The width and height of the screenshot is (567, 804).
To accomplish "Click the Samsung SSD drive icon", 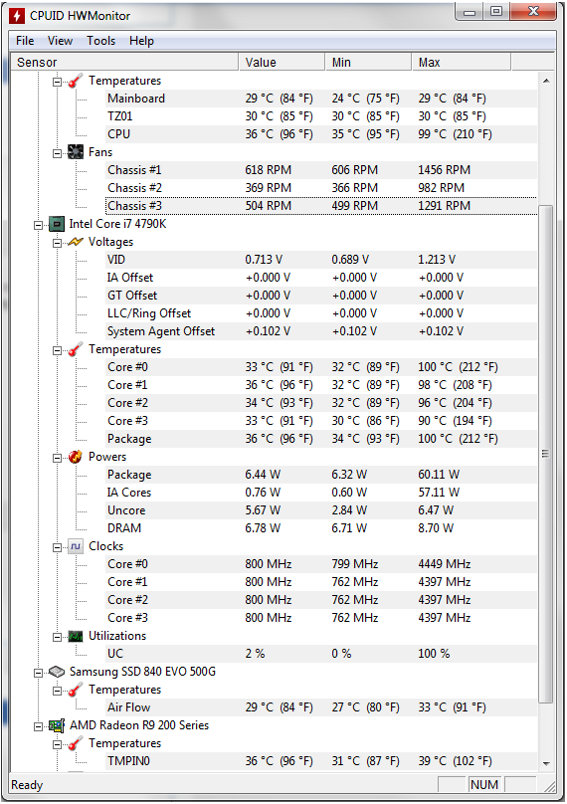I will coord(56,672).
